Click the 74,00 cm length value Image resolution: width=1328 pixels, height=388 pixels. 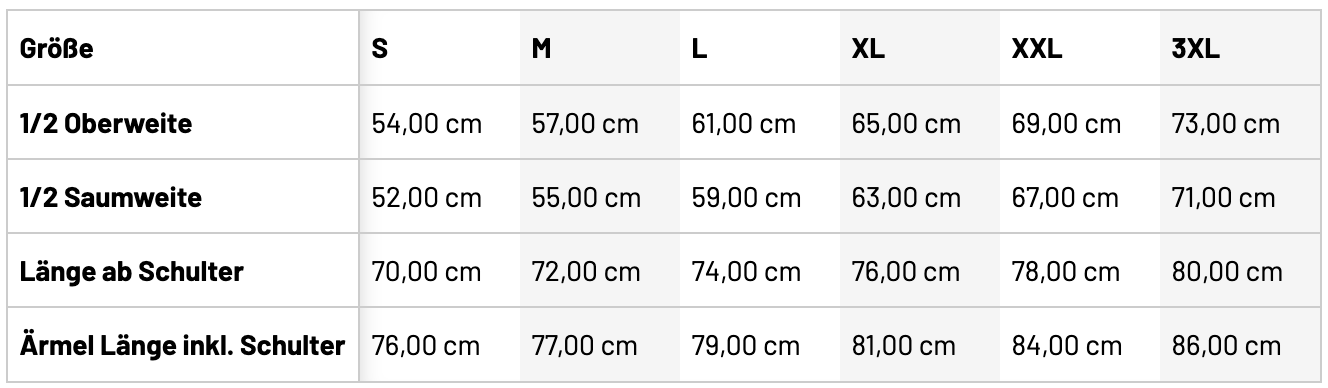(746, 272)
